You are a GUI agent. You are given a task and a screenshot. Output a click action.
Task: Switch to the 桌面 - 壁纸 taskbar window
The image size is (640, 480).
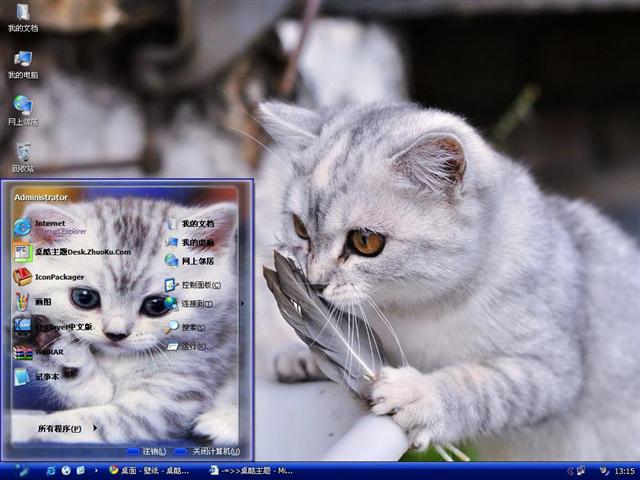pos(149,471)
